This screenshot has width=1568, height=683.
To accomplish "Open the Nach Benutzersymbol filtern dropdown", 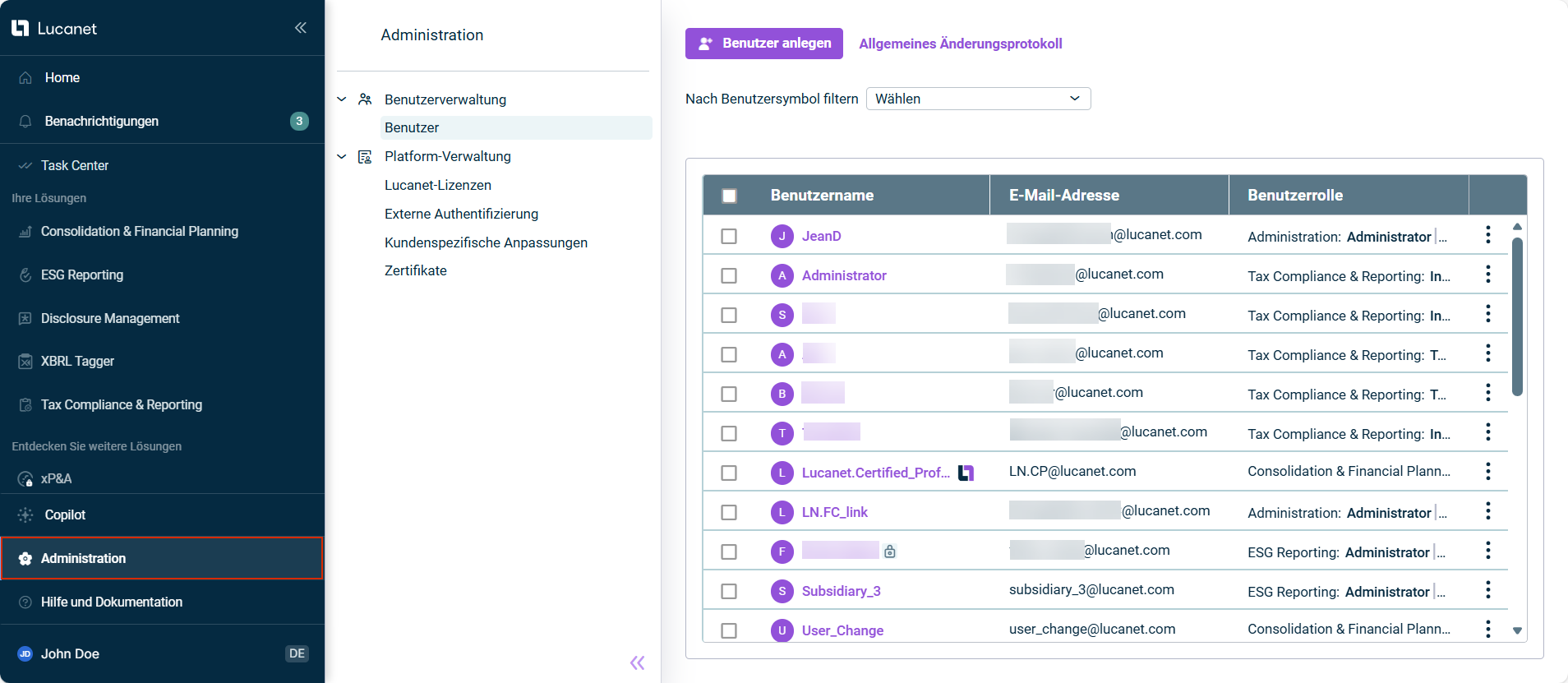I will tap(978, 99).
